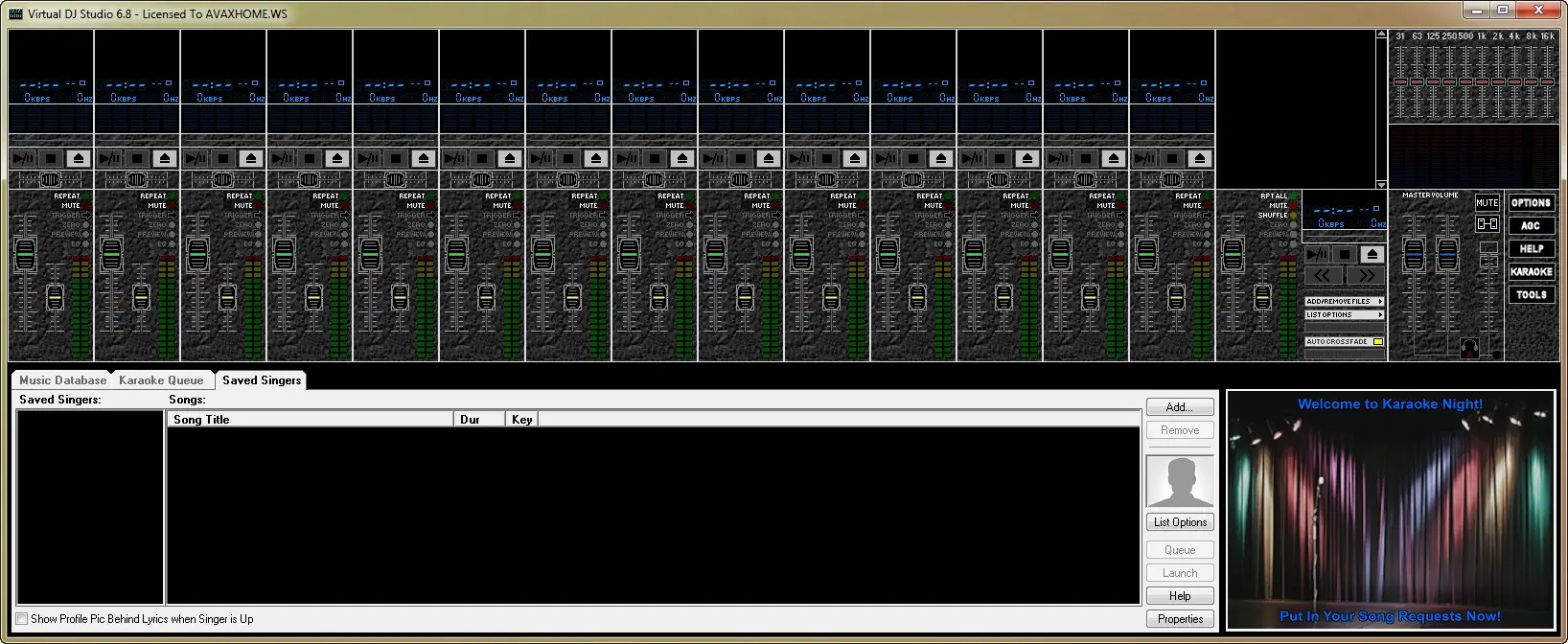
Task: Click the Add... button for saved singers
Action: (1180, 407)
